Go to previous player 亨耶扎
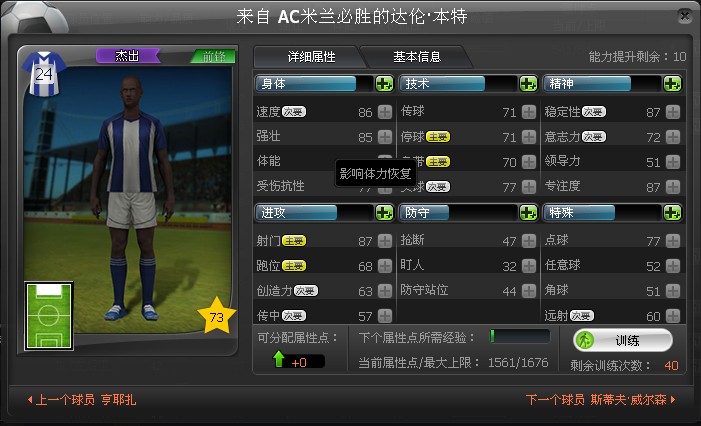 82,400
